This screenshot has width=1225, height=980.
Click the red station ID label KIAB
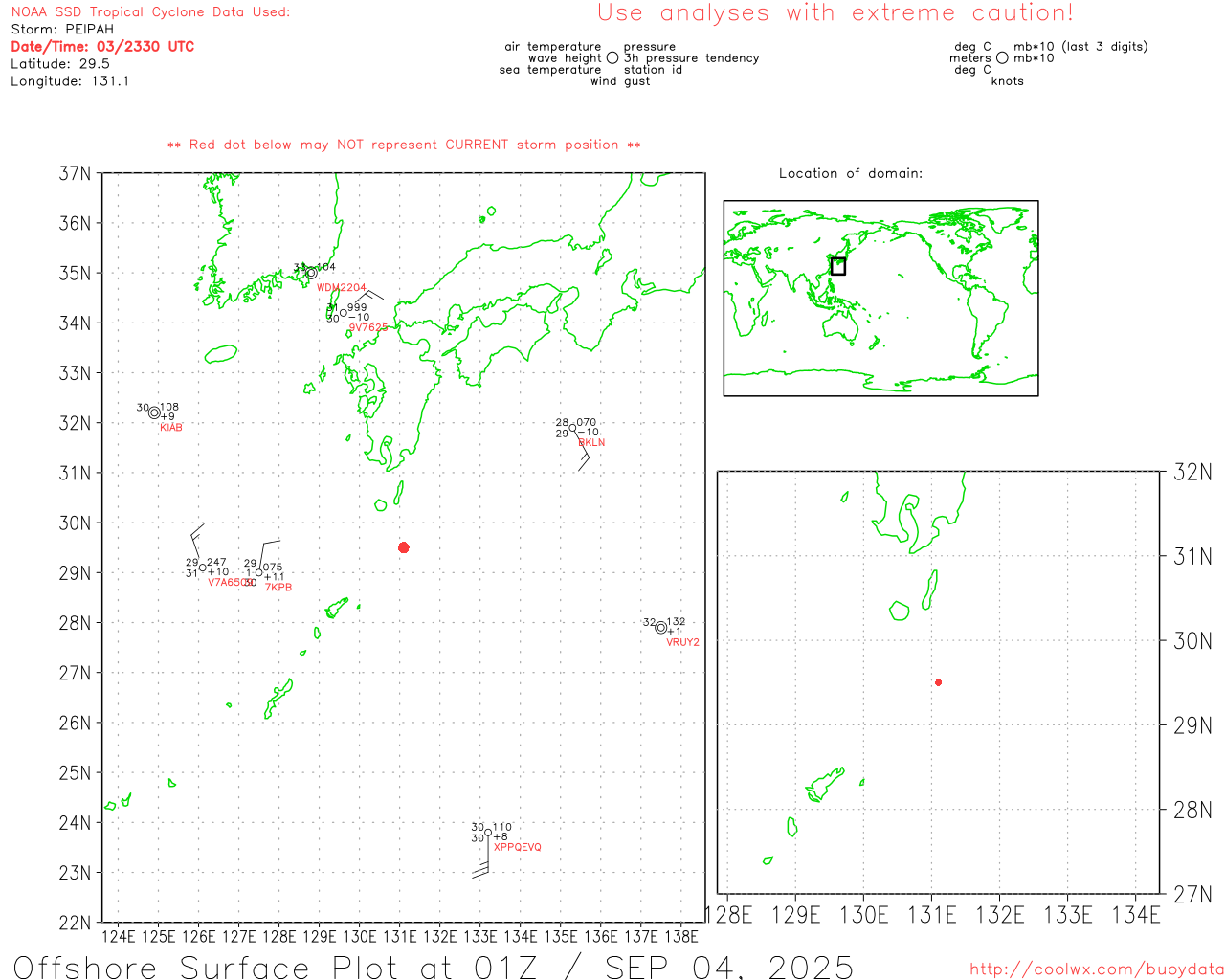click(171, 428)
